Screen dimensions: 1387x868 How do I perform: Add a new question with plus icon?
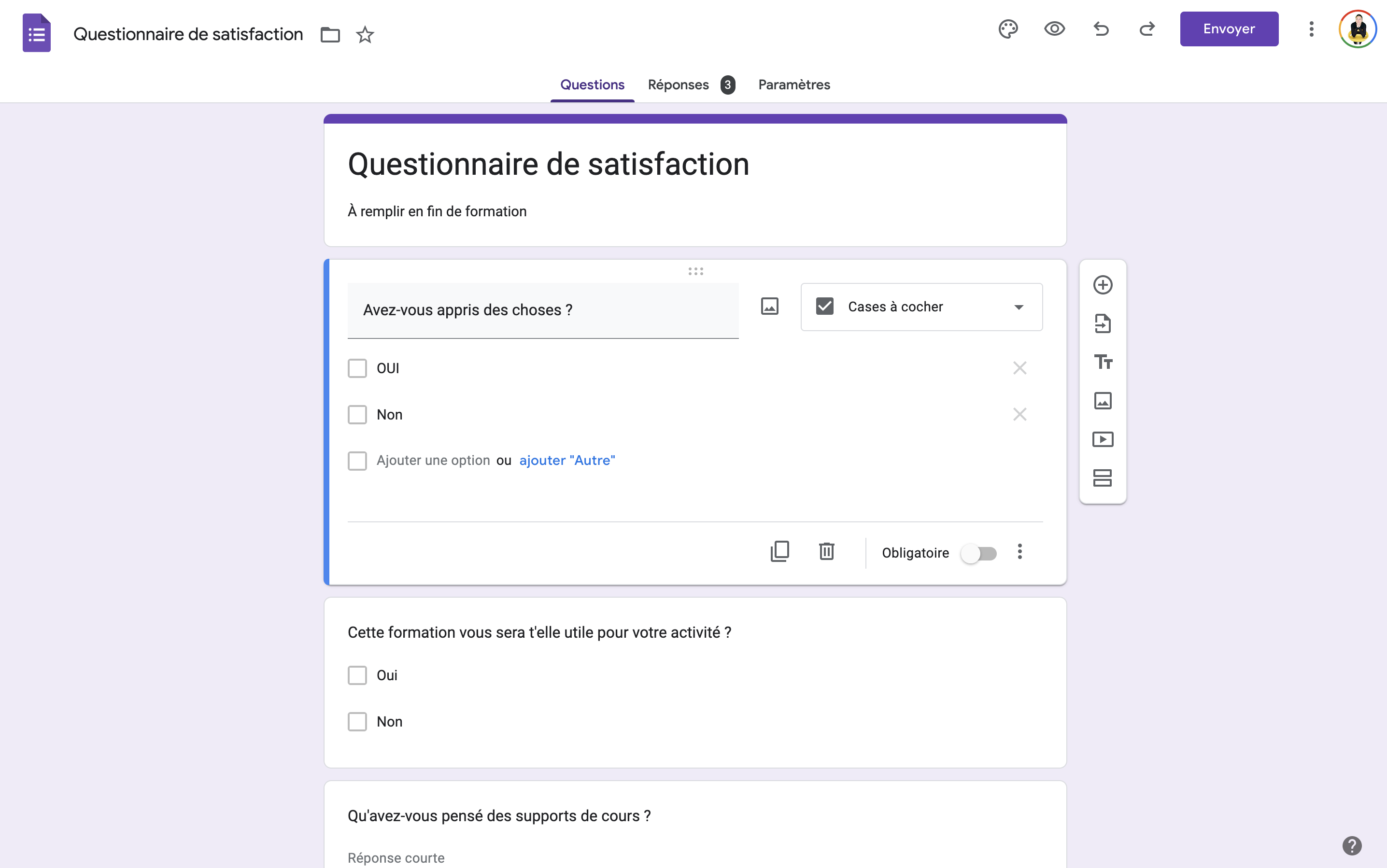1103,285
